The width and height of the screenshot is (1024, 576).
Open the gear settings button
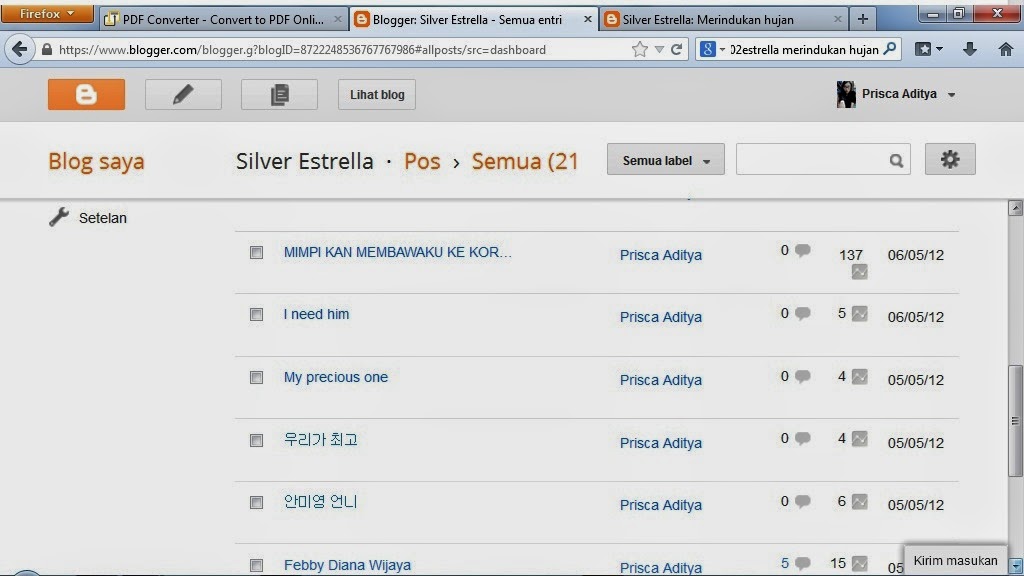950,159
